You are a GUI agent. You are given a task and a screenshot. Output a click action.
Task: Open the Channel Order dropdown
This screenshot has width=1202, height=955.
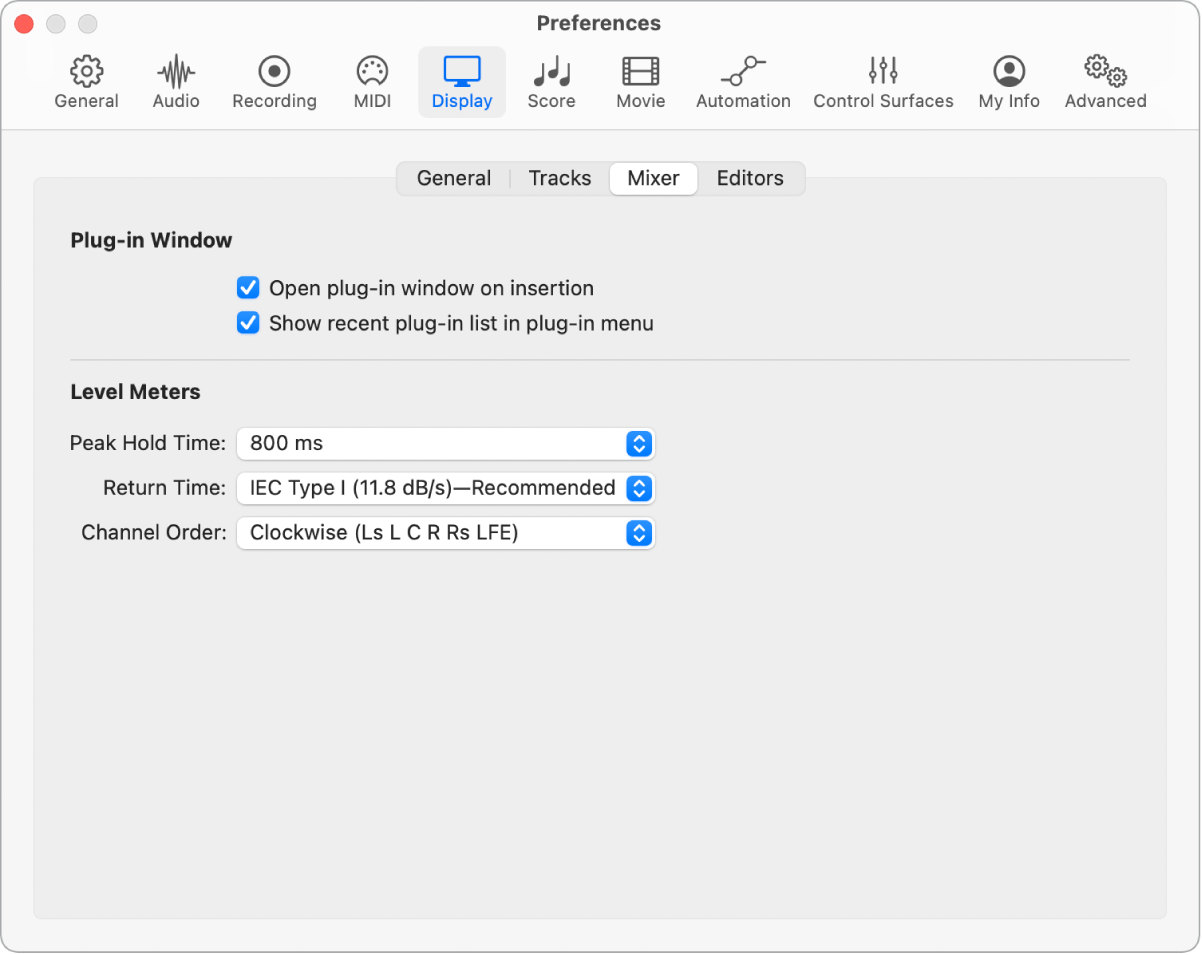coord(445,533)
